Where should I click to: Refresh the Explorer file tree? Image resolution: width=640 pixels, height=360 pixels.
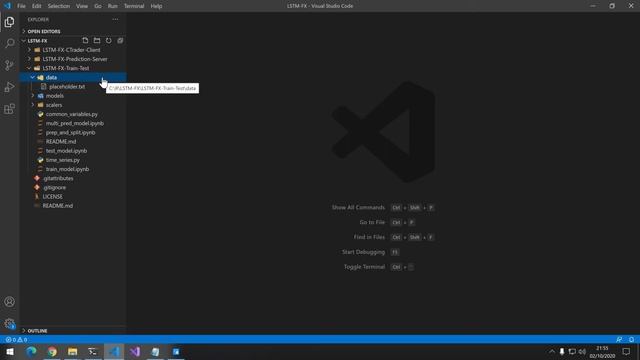pyautogui.click(x=109, y=40)
